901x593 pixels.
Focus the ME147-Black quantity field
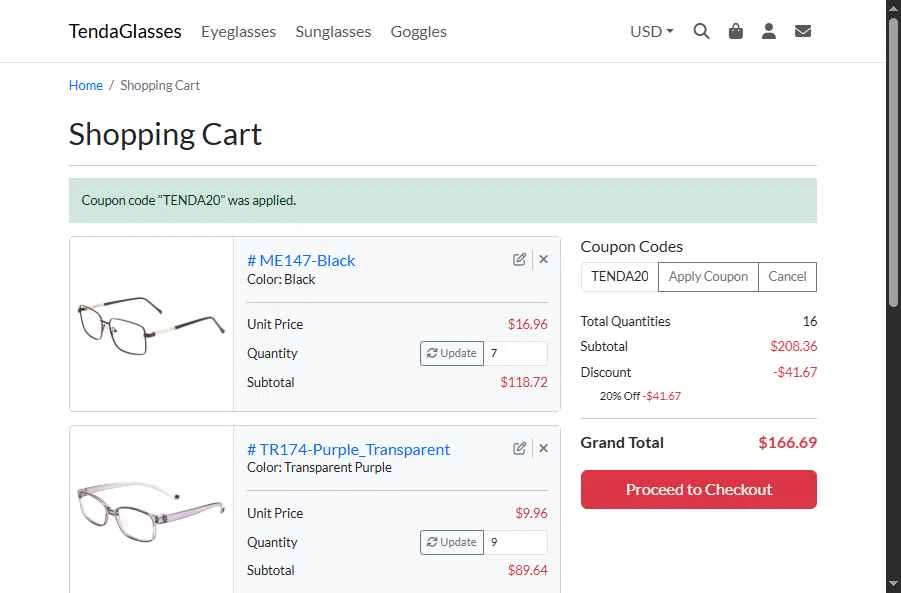pyautogui.click(x=516, y=353)
